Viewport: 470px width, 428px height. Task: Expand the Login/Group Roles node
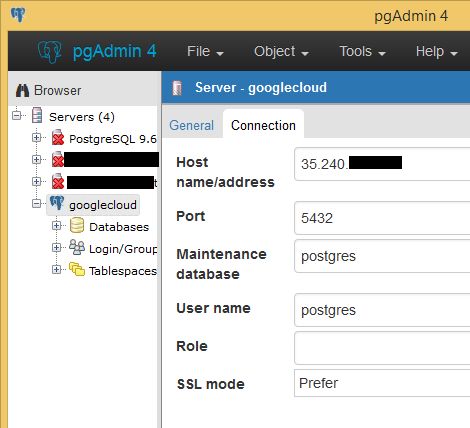pos(56,248)
